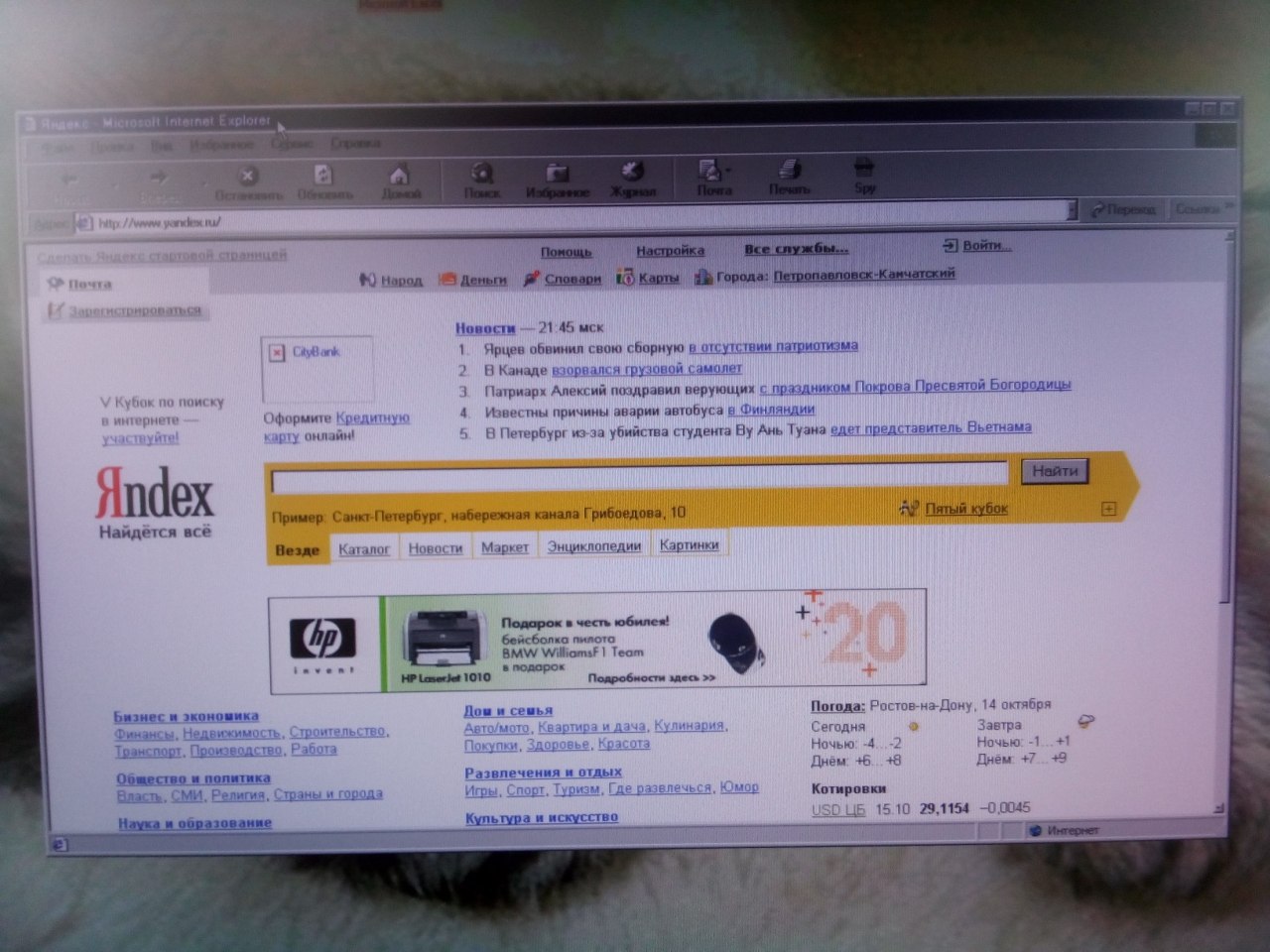
Task: Open the Links (Ссылки) toolbar expander
Action: pos(1203,208)
